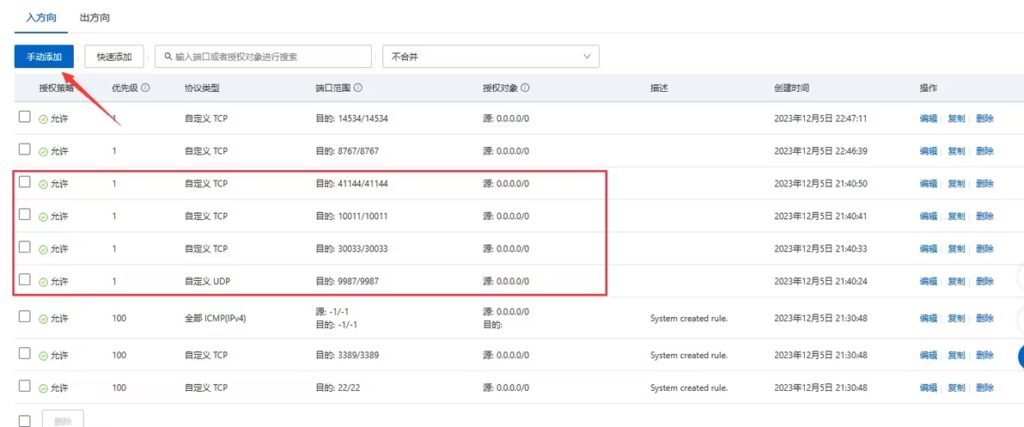Click 删除 for port 8767/8767 rule

click(x=985, y=151)
